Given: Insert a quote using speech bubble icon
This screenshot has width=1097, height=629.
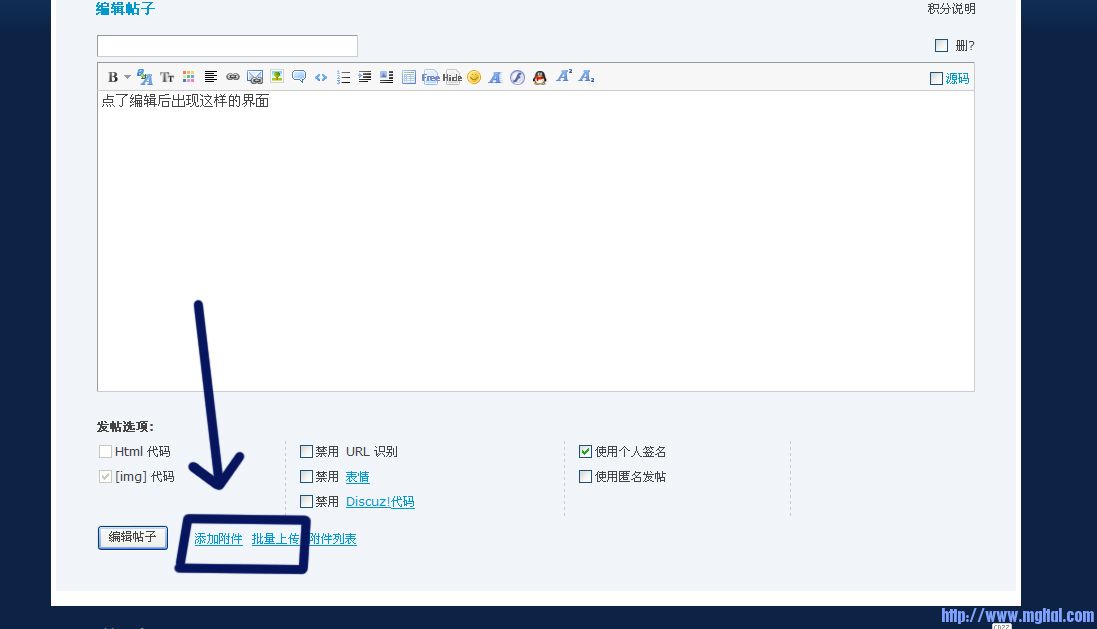Looking at the screenshot, I should 299,77.
